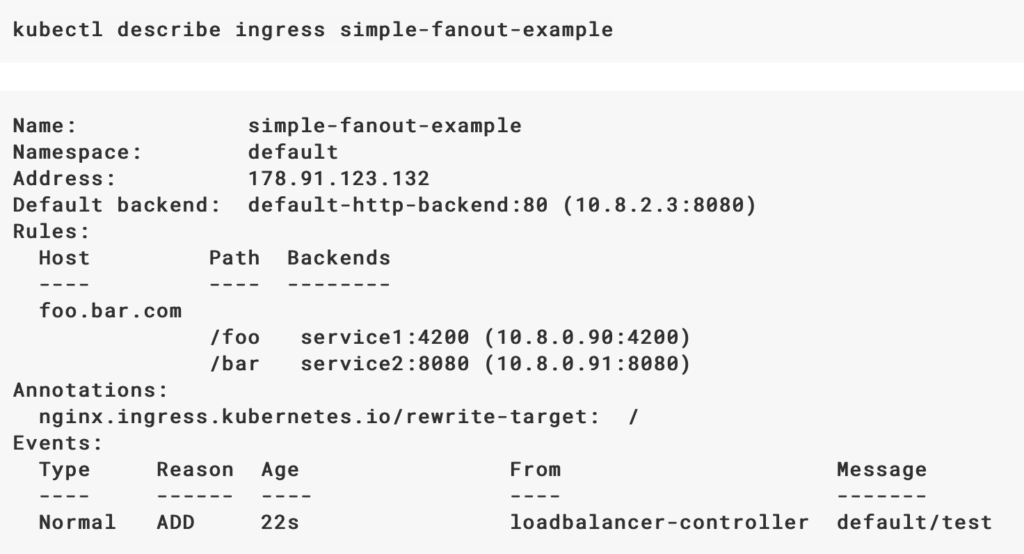Image resolution: width=1024 pixels, height=554 pixels.
Task: Click the /bar path entry
Action: (234, 364)
